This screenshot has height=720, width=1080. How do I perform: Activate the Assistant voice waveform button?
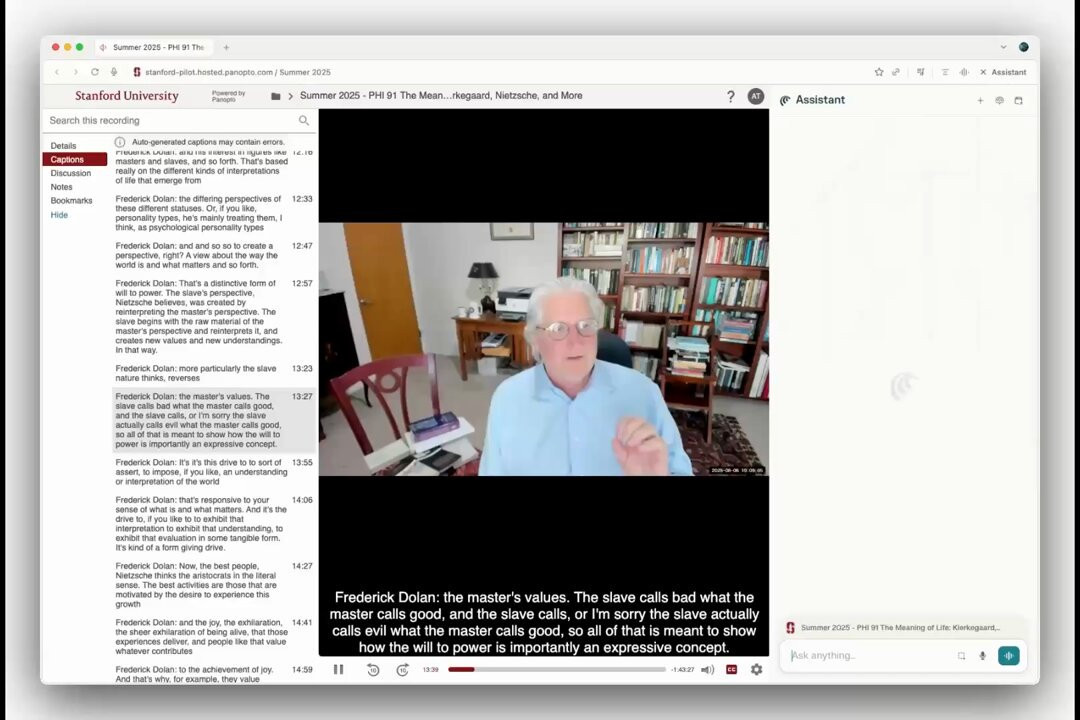pos(1008,656)
